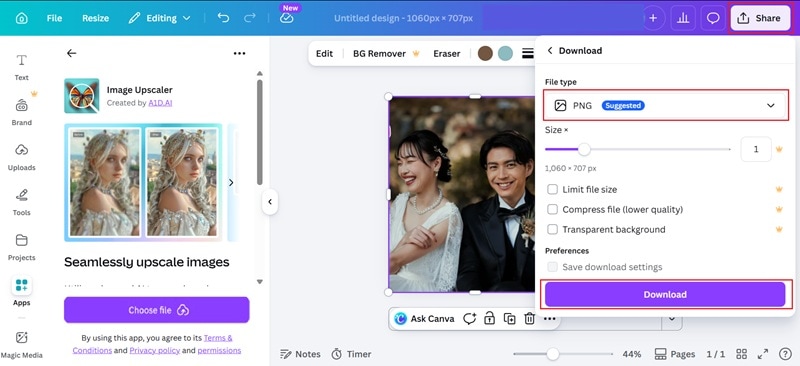Open the permissions link
The image size is (800, 366).
[219, 350]
